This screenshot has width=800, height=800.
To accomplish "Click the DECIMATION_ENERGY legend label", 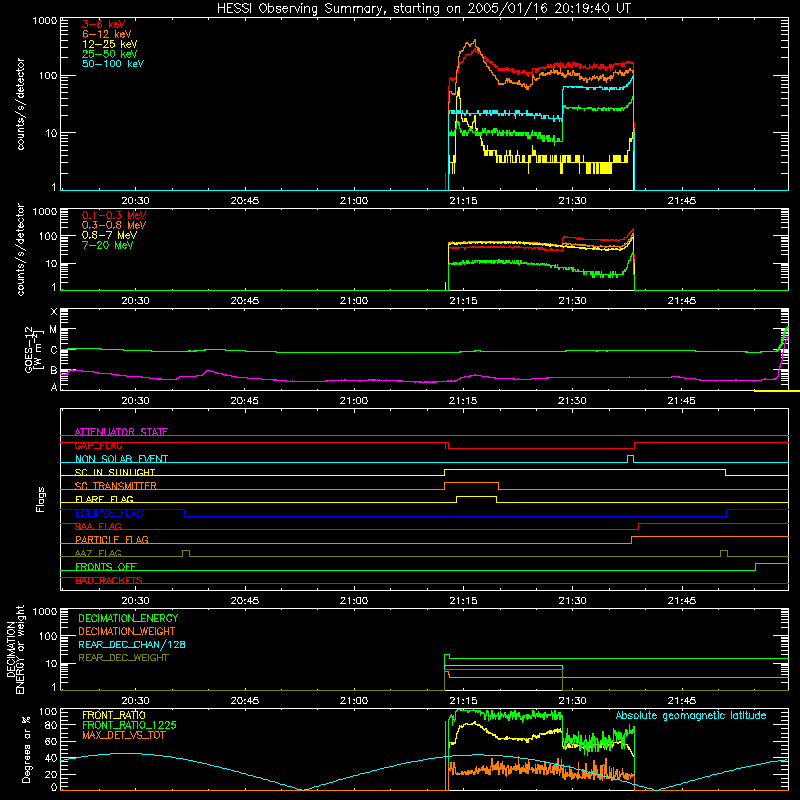I will 128,618.
